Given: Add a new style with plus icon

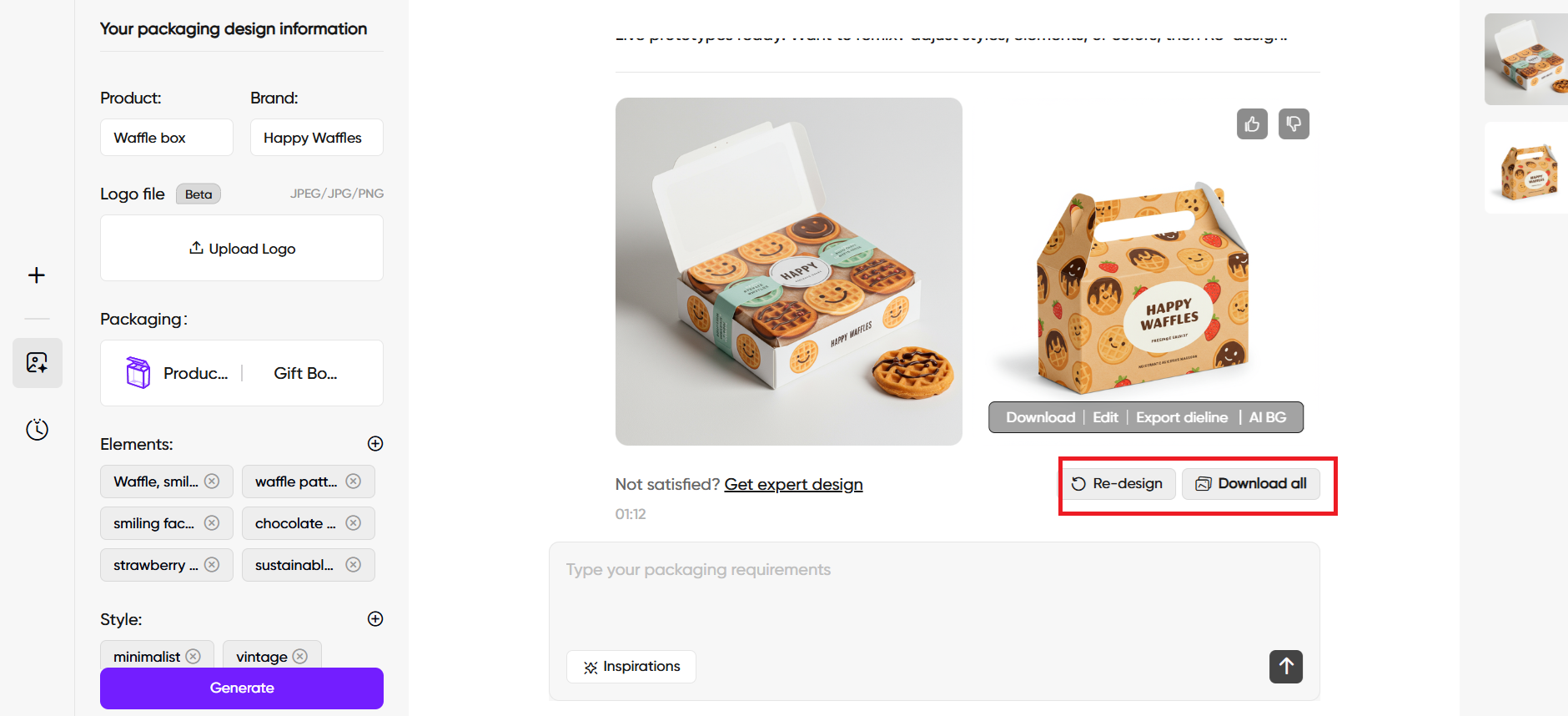Looking at the screenshot, I should pos(375,619).
